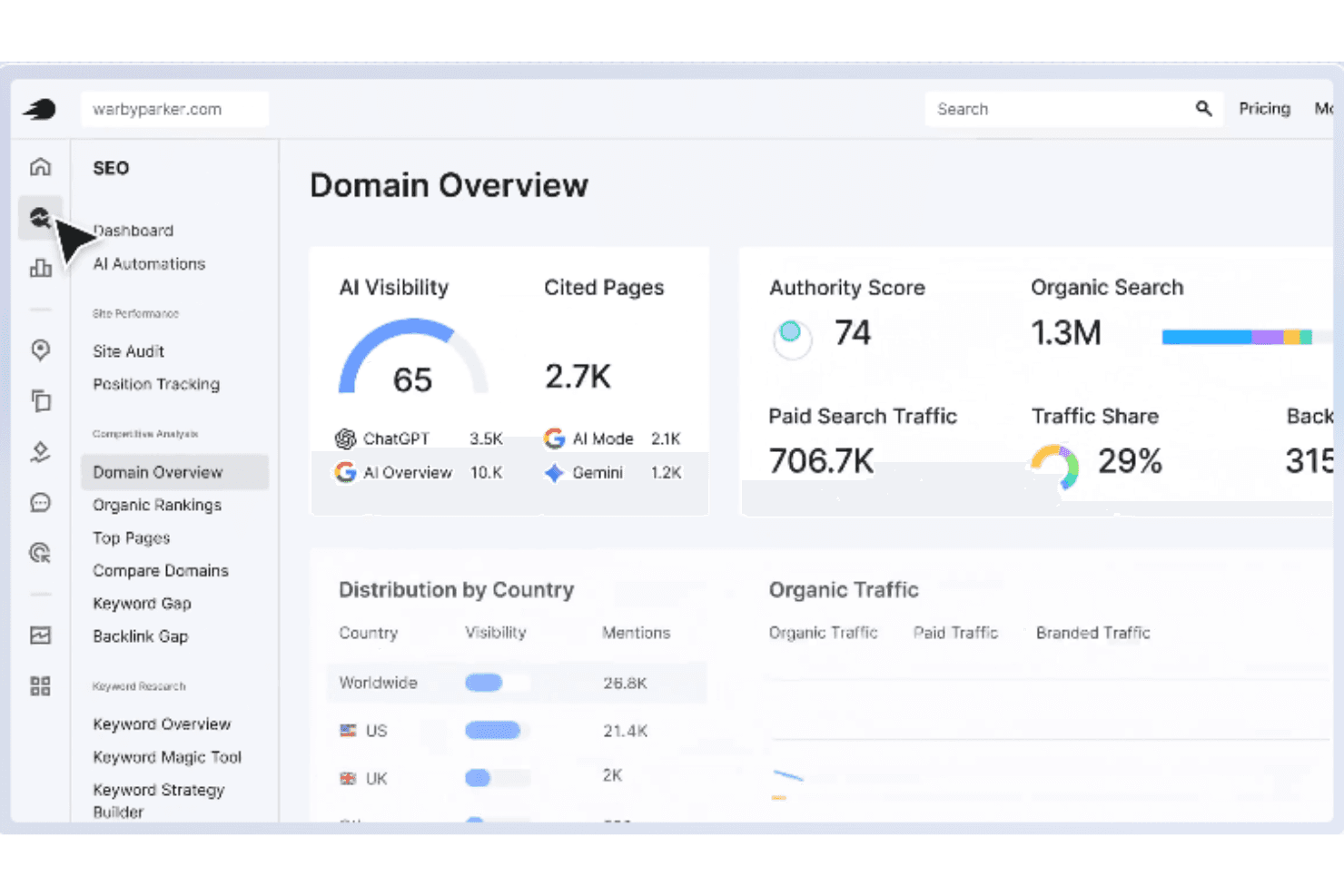Launch the Keyword Magic Tool
The height and width of the screenshot is (896, 1344).
point(167,757)
